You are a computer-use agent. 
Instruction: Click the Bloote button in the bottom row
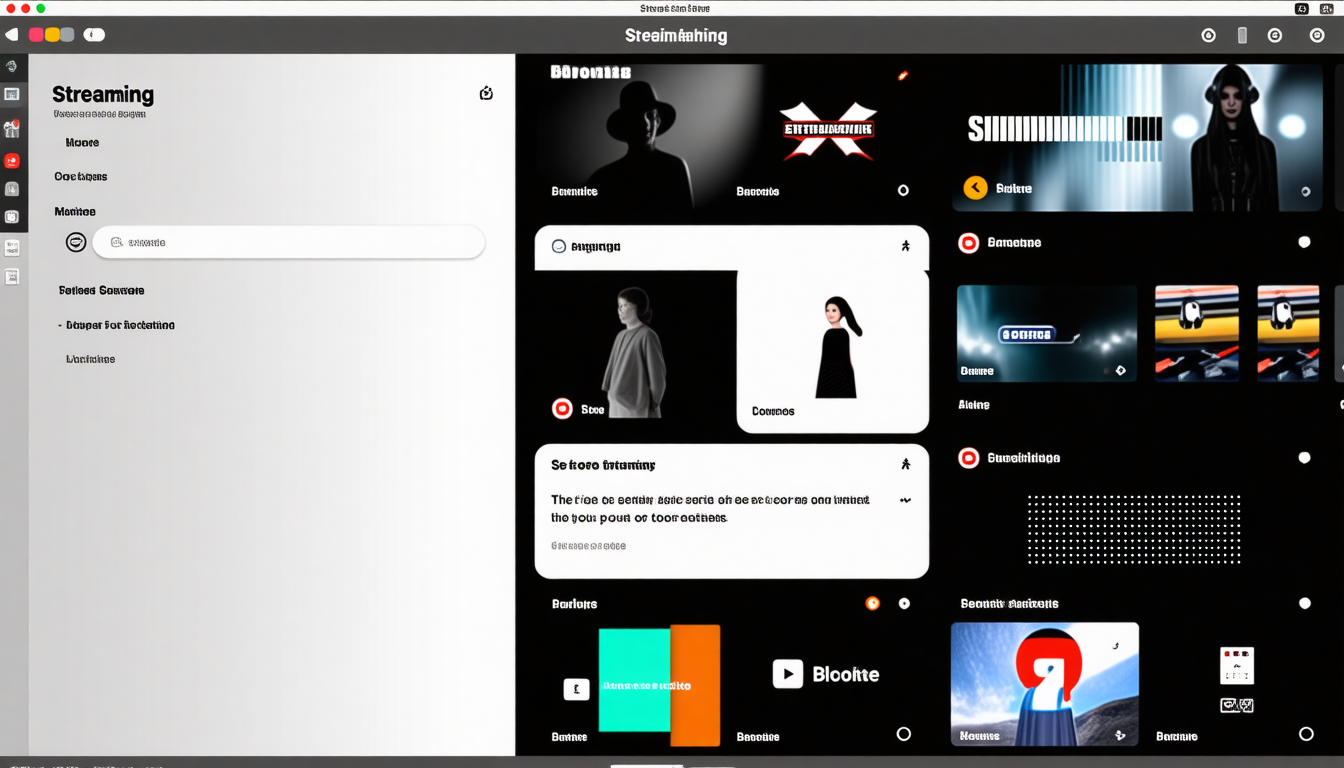(847, 673)
